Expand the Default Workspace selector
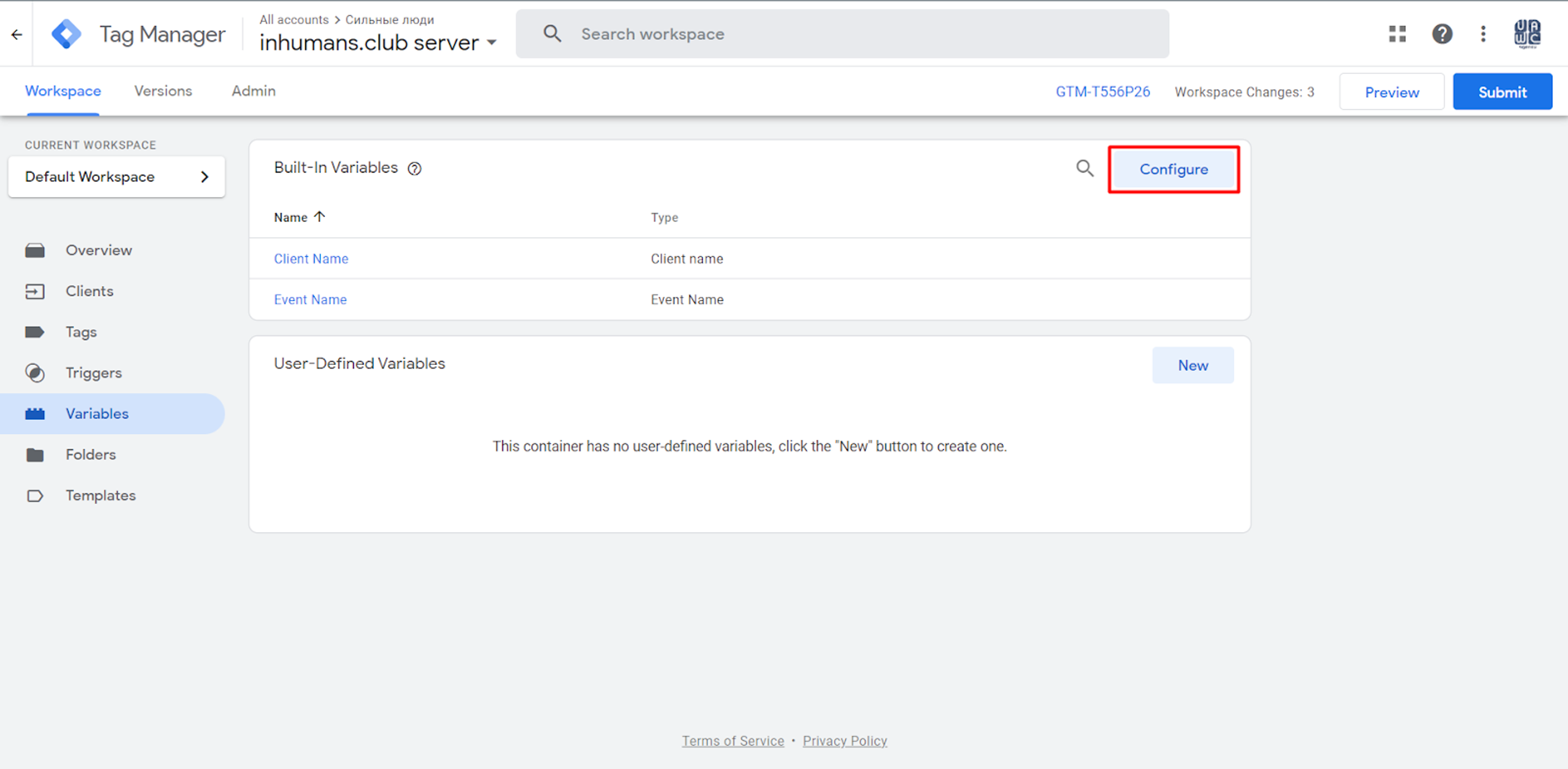The height and width of the screenshot is (769, 1568). tap(116, 177)
